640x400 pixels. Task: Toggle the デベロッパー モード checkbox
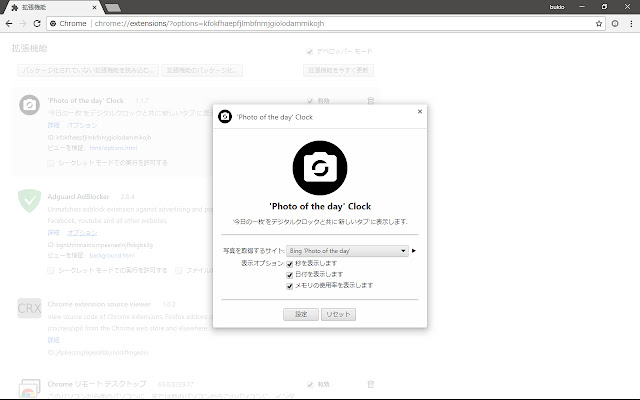pyautogui.click(x=309, y=51)
